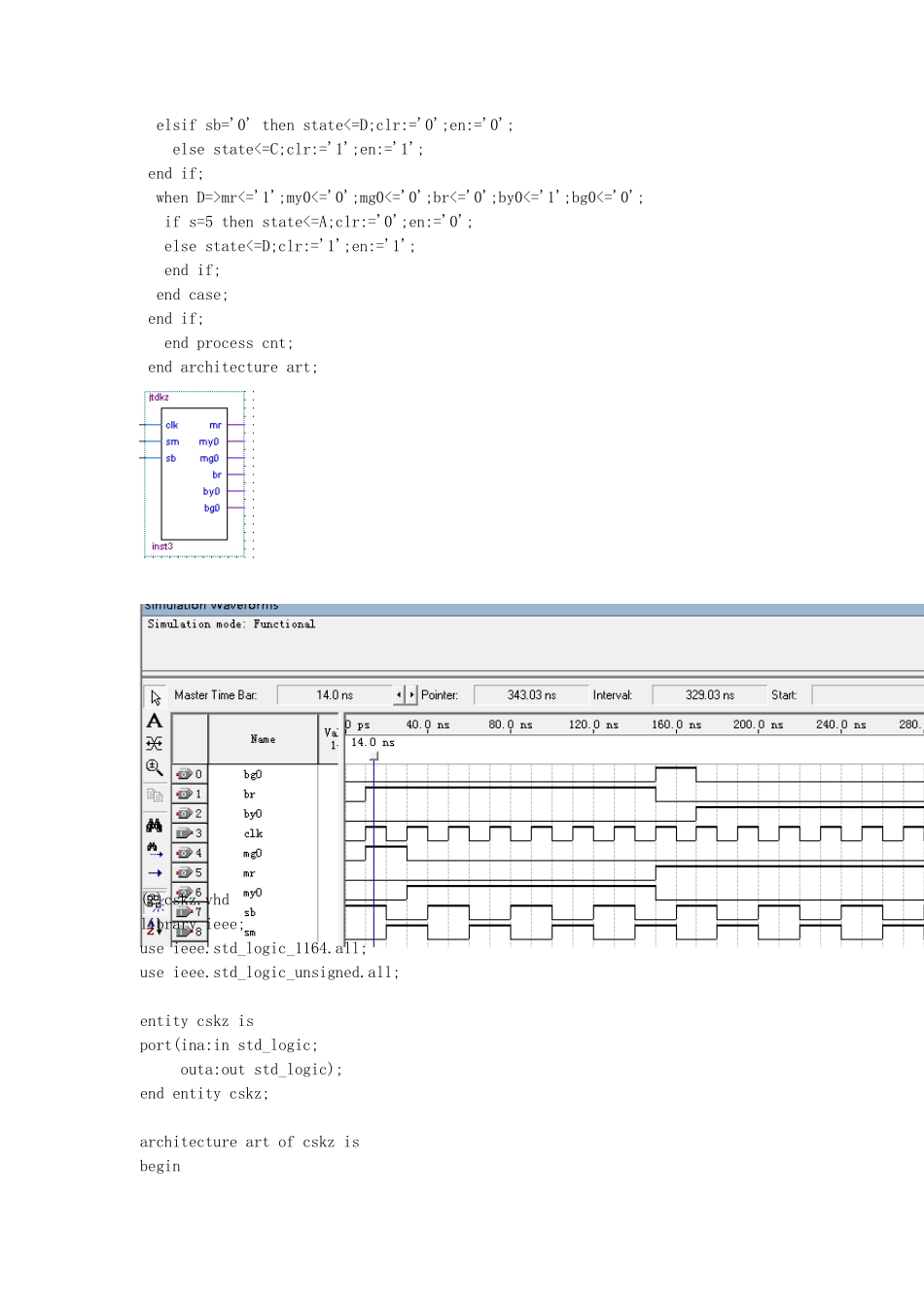Step master time bar to previous transition
The width and height of the screenshot is (924, 1307).
tap(399, 695)
